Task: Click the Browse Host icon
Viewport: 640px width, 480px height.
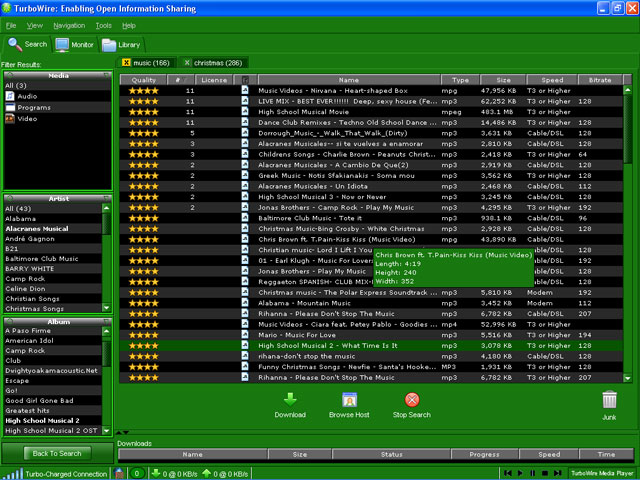Action: coord(350,400)
